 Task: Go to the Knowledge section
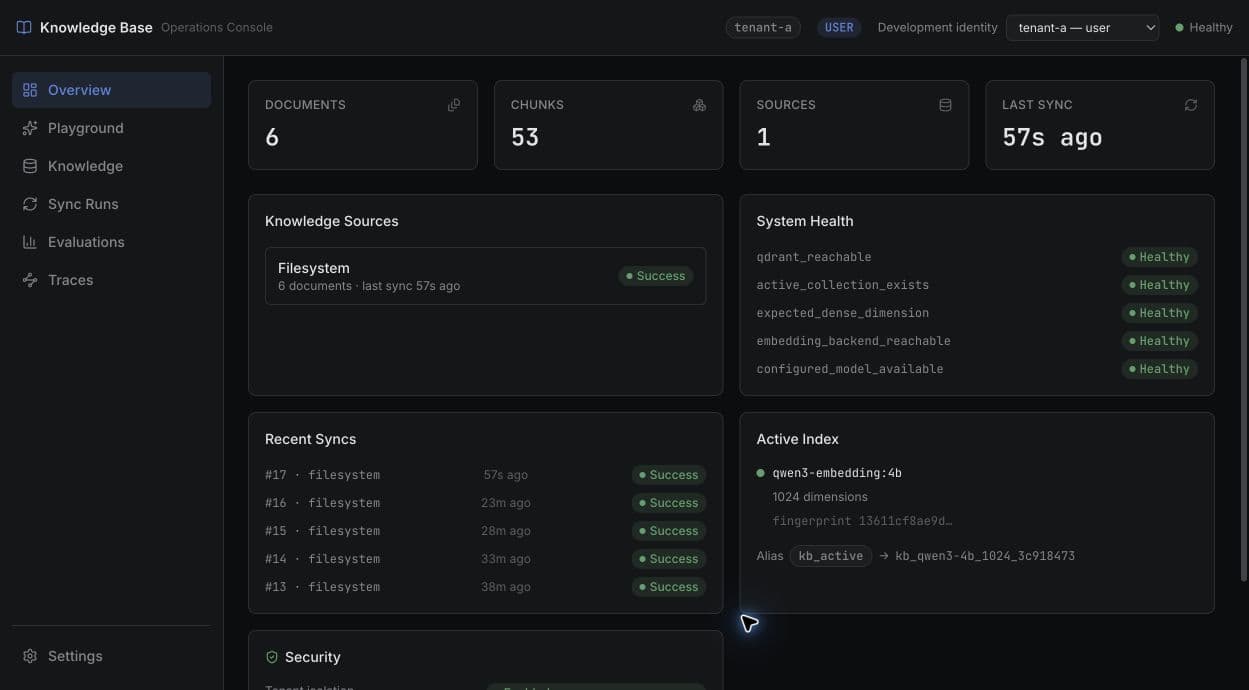(111, 166)
